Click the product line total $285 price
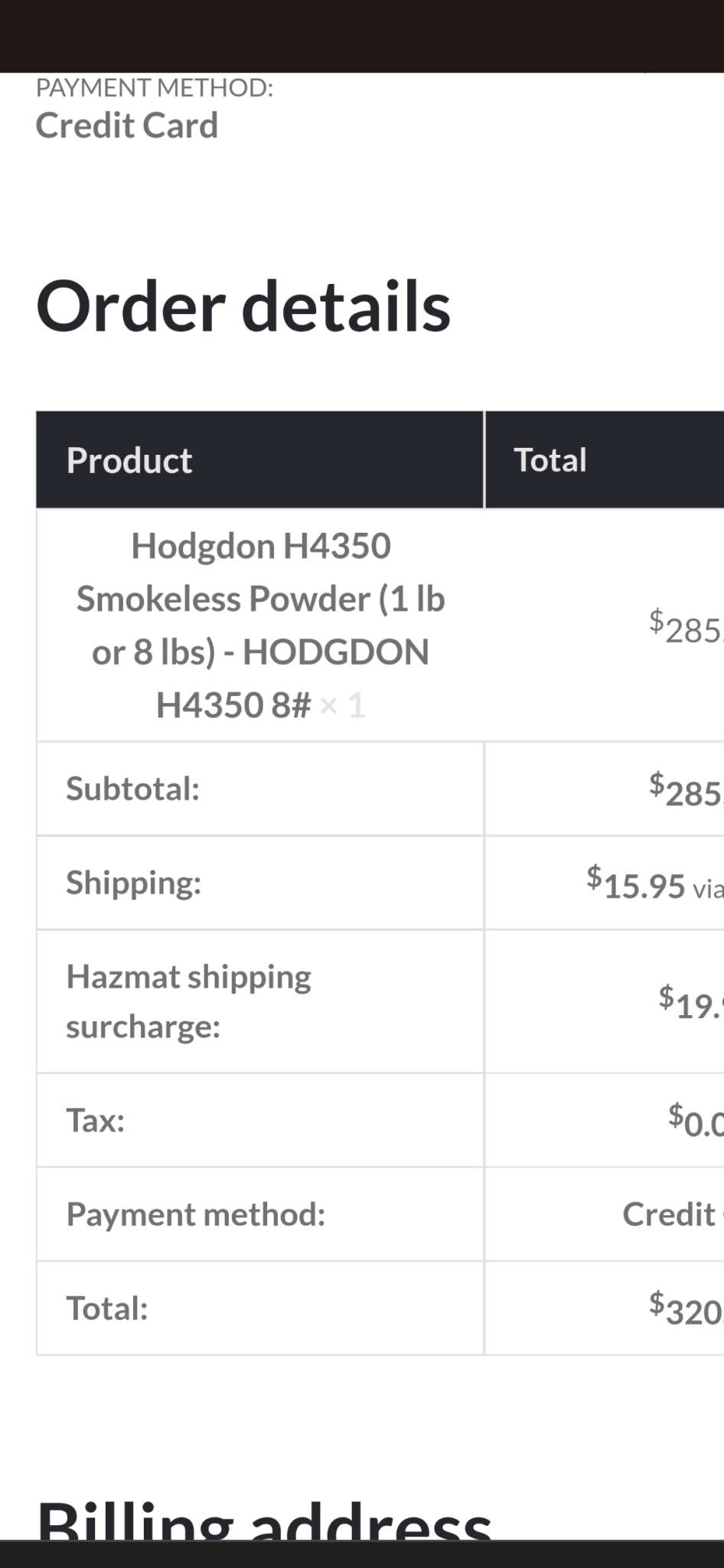Image resolution: width=724 pixels, height=1568 pixels. point(686,626)
